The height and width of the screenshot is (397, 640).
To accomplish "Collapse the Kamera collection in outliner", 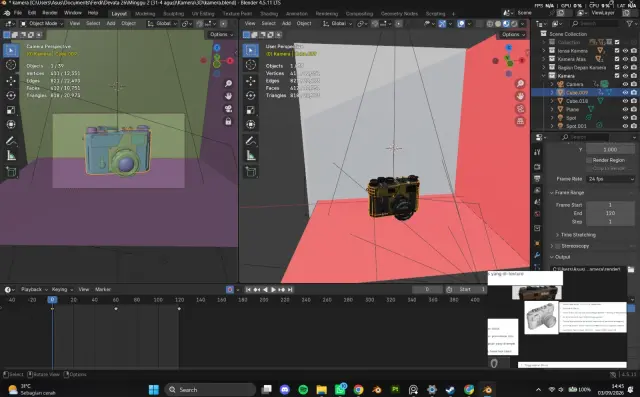I will (544, 76).
